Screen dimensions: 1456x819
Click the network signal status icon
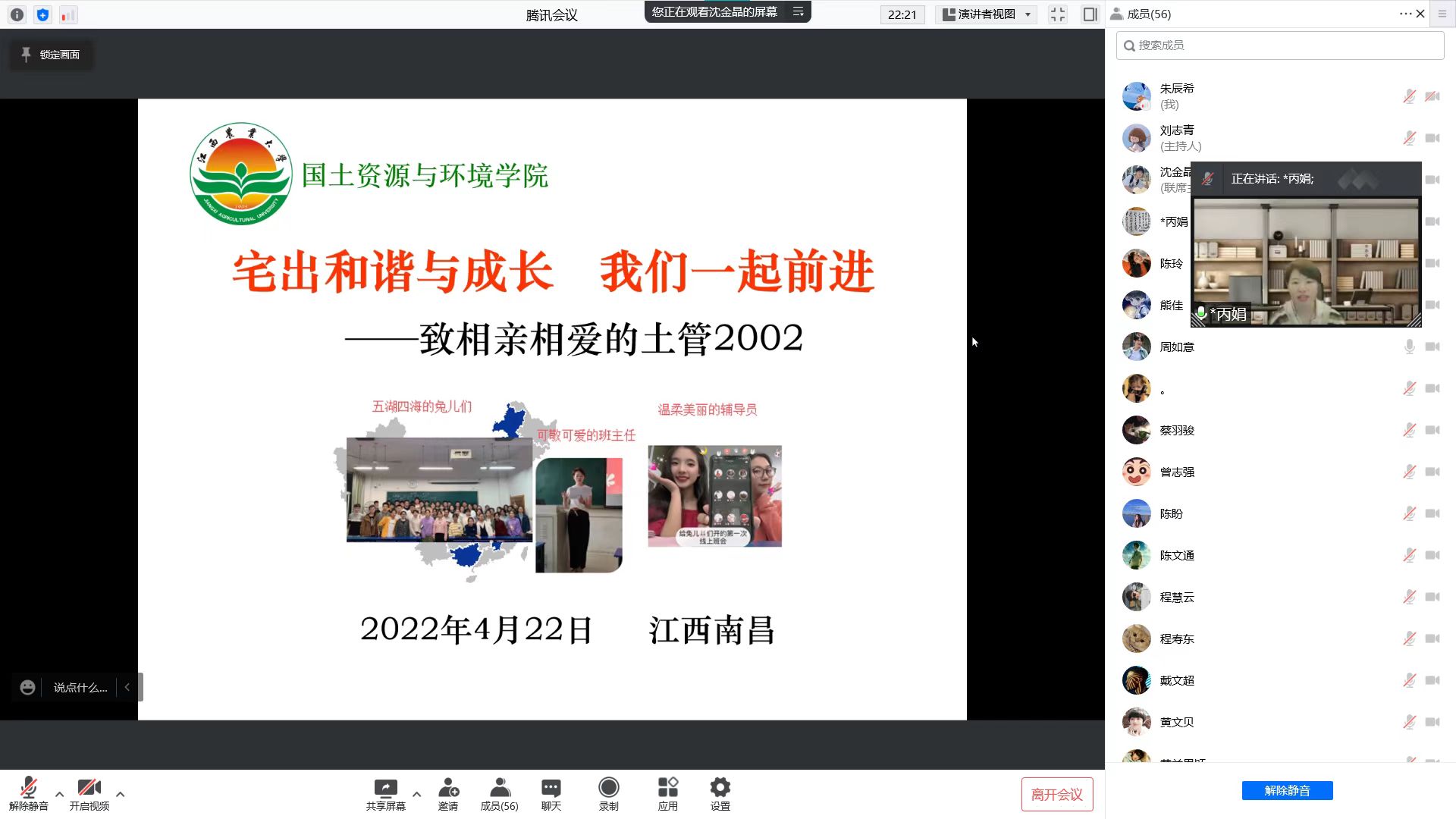(x=68, y=14)
